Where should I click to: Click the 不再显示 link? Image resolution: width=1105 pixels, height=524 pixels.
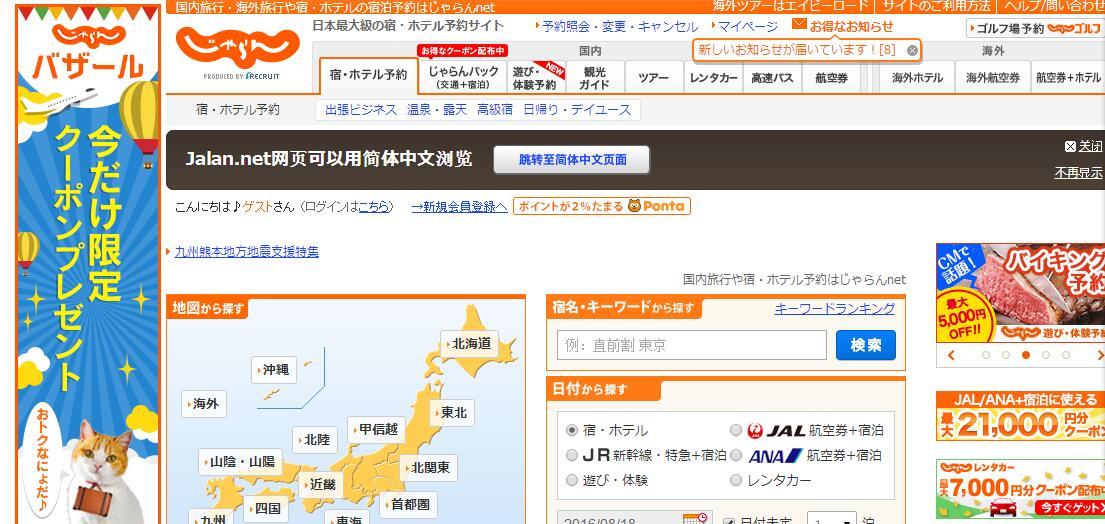coord(1079,173)
